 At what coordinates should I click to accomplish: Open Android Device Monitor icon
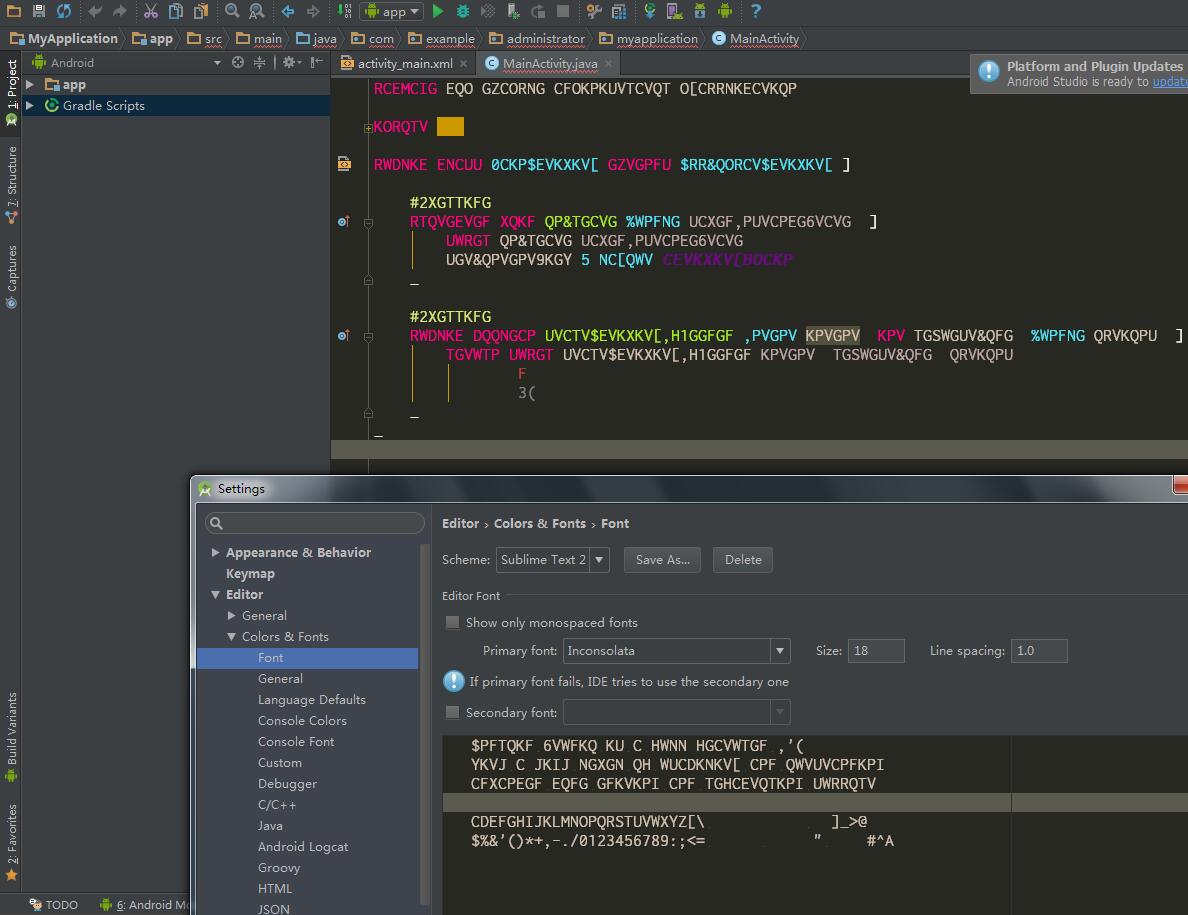[x=725, y=11]
